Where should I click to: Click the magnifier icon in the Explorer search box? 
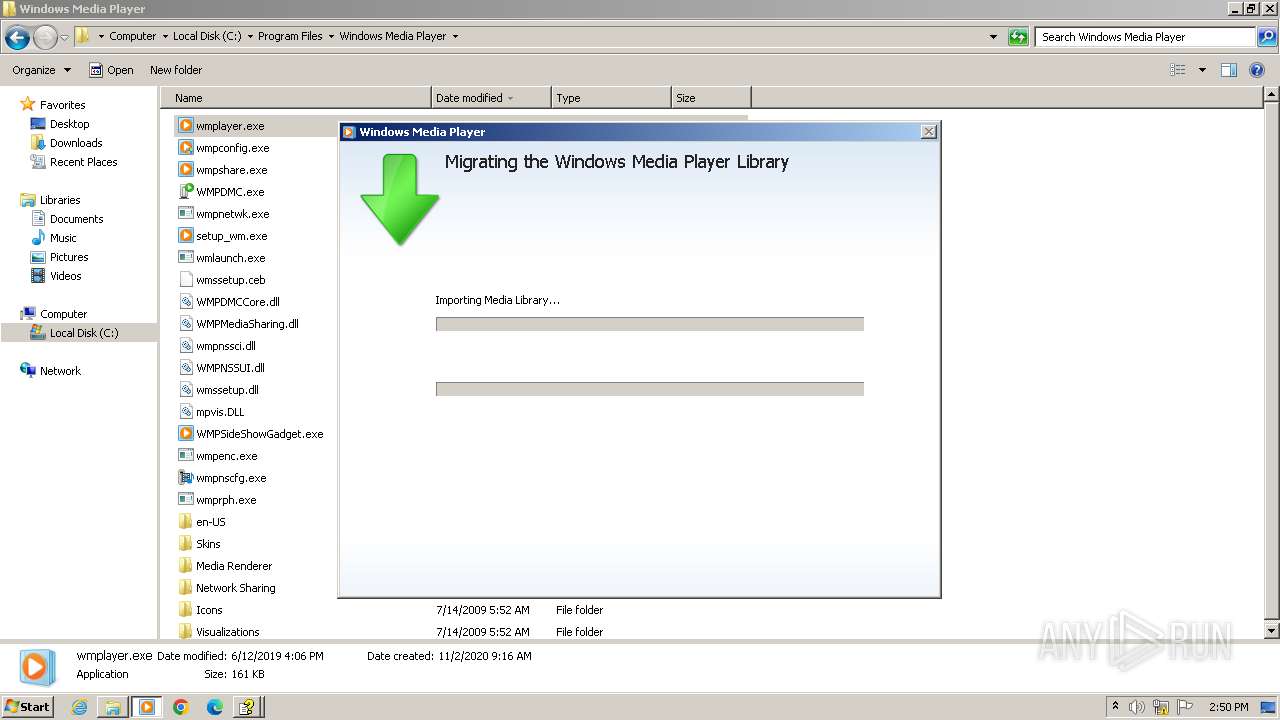pos(1266,37)
